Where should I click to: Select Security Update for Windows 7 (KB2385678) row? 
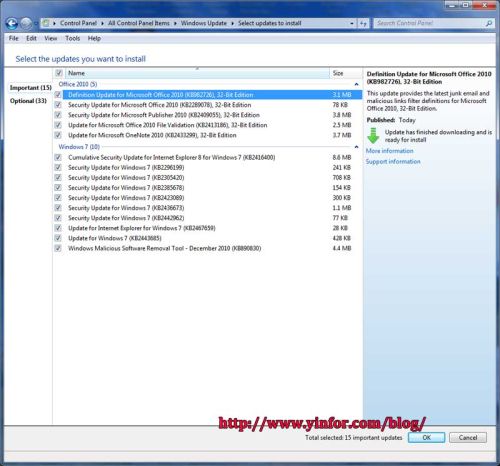coord(207,188)
